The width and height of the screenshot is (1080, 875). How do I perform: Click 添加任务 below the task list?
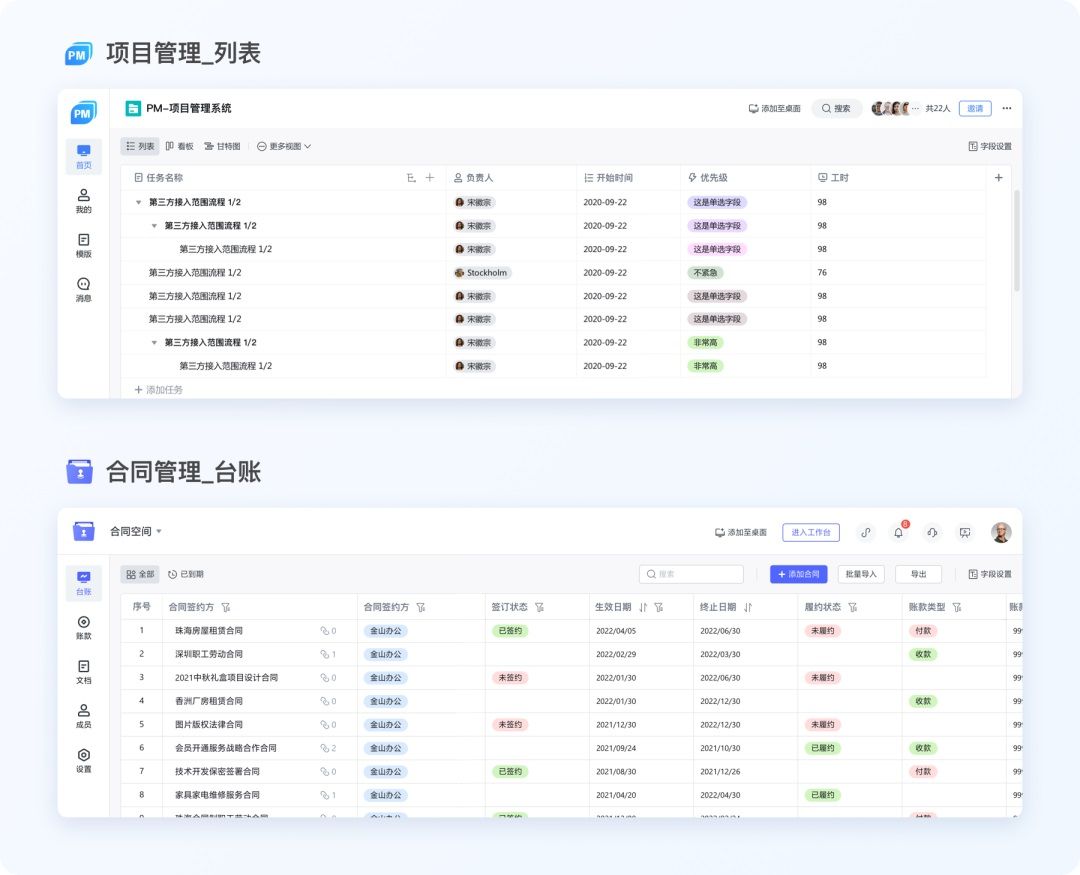coord(158,390)
